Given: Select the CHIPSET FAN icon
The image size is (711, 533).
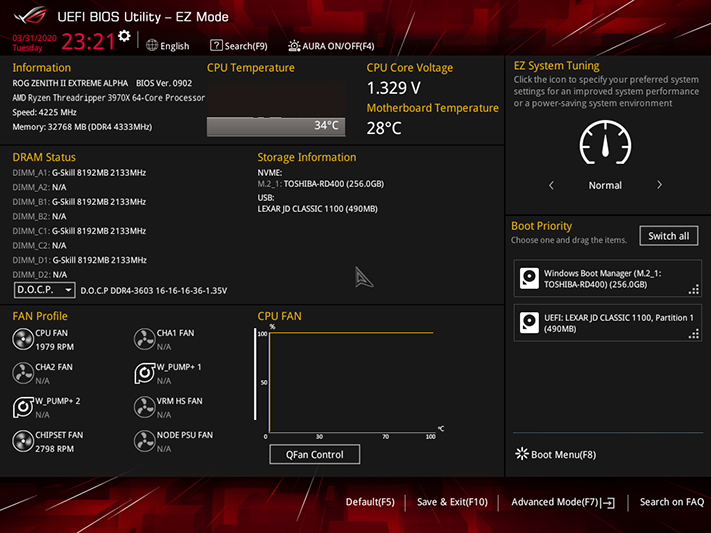Looking at the screenshot, I should pyautogui.click(x=23, y=441).
